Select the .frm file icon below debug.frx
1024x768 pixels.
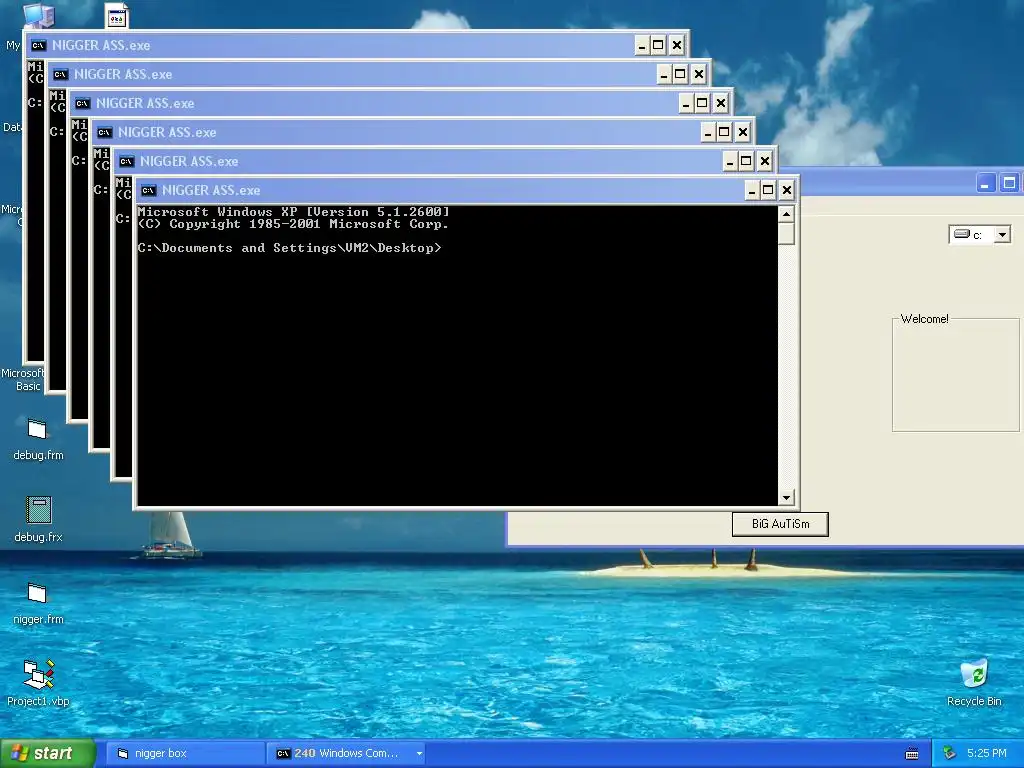[x=38, y=603]
